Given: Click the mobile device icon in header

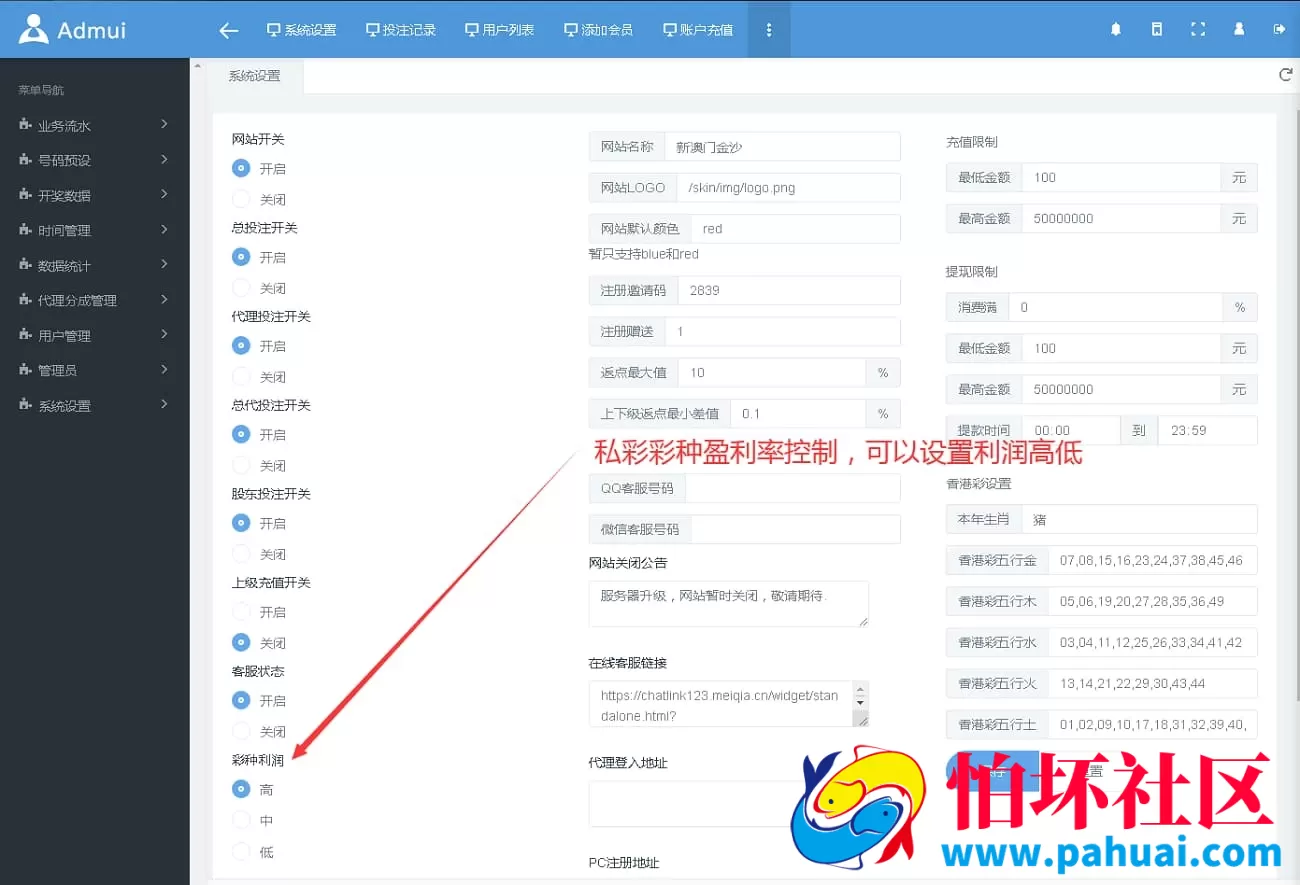Looking at the screenshot, I should pos(1156,29).
